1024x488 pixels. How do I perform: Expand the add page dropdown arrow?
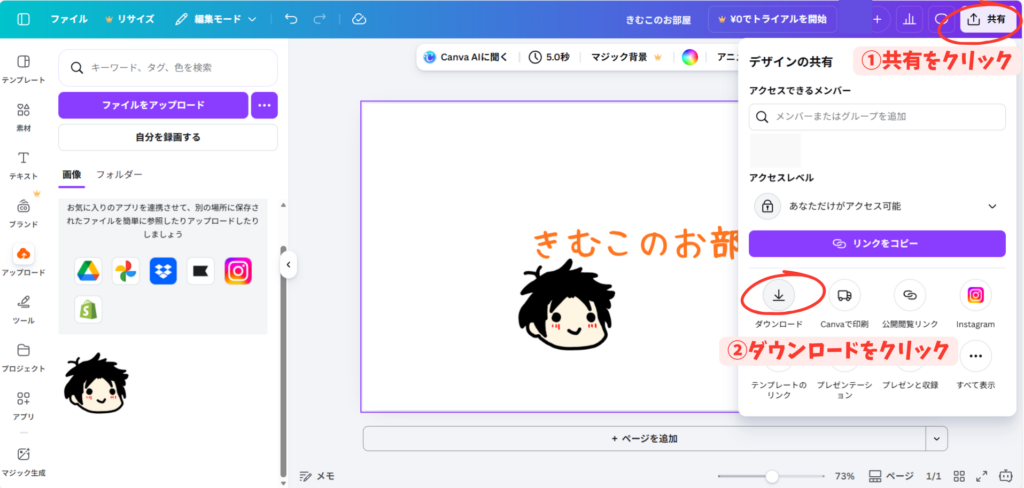[937, 438]
